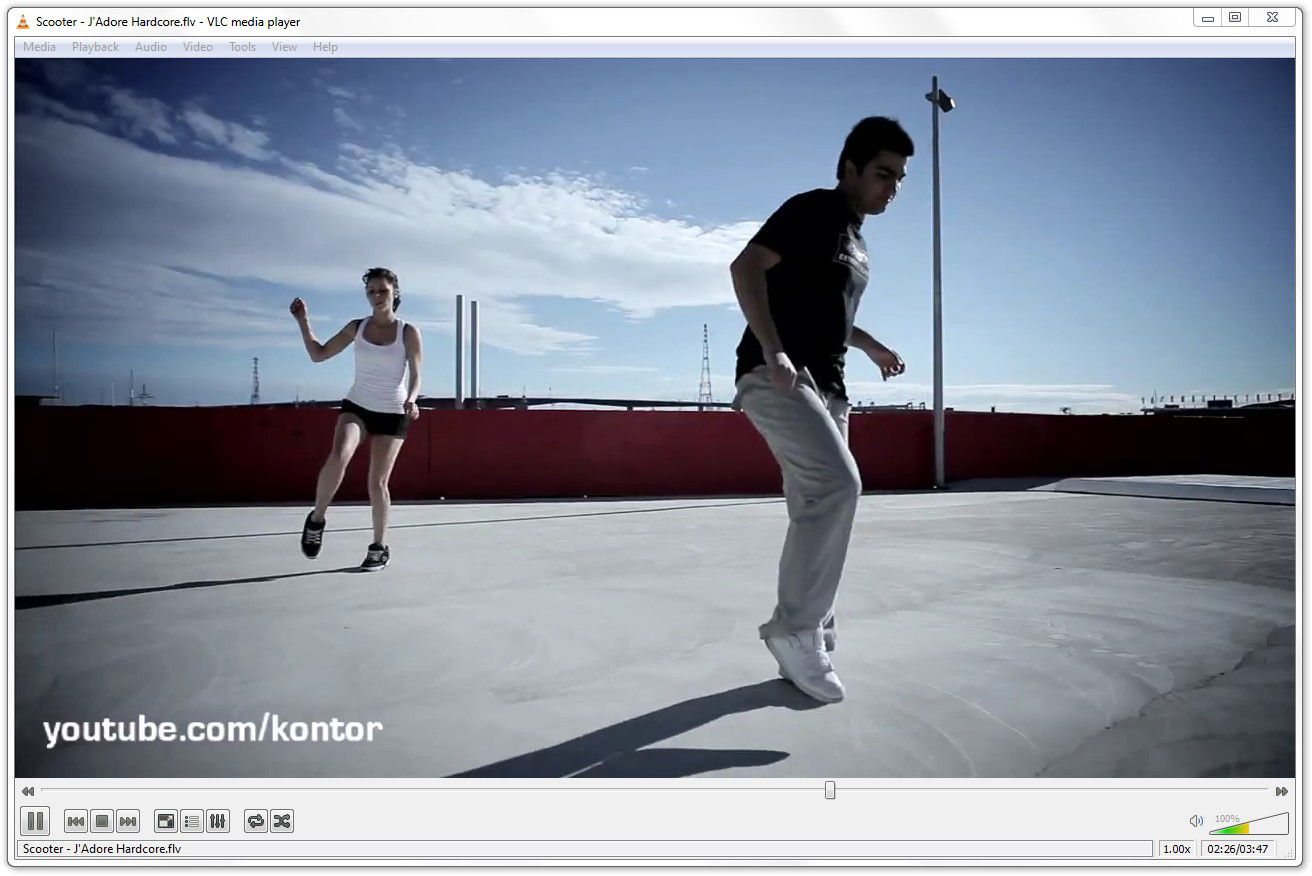Step forward with right seek arrow
Screen dimensions: 1312x876
pyautogui.click(x=1282, y=791)
